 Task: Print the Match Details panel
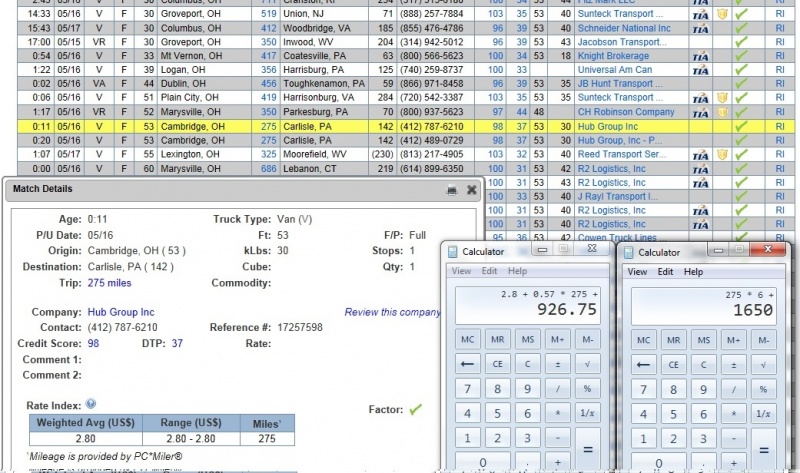452,190
